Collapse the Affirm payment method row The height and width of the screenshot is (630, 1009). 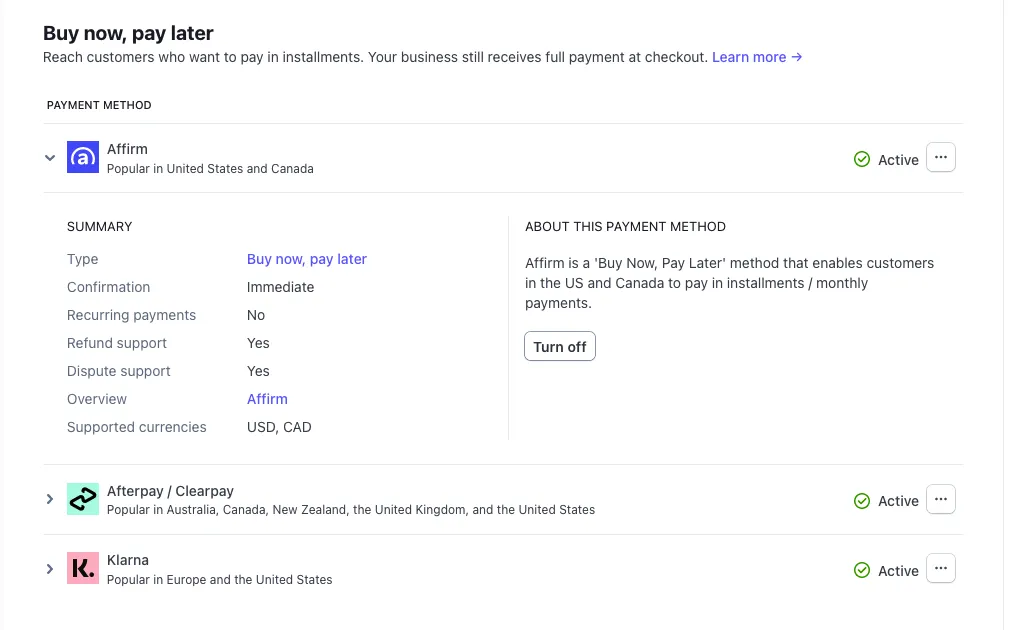tap(50, 158)
